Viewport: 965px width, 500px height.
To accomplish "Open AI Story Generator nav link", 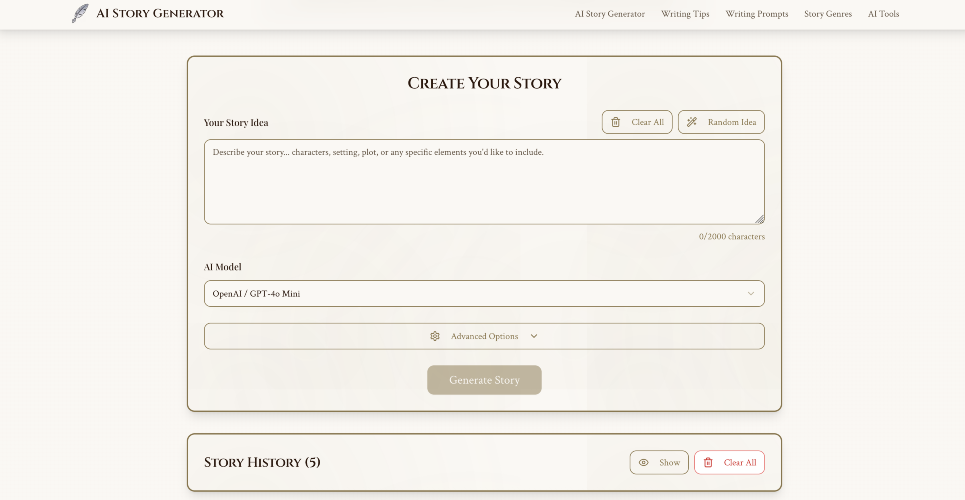I will [x=609, y=14].
